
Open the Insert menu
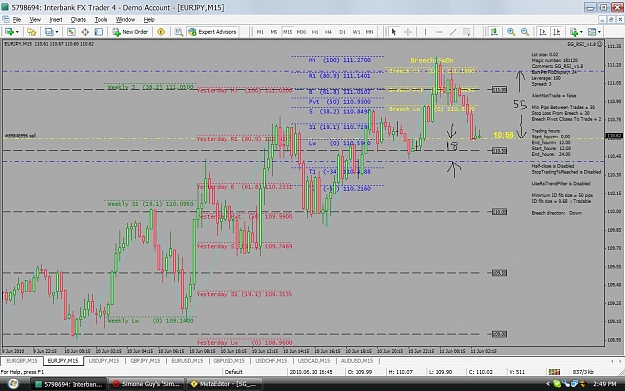tap(55, 20)
